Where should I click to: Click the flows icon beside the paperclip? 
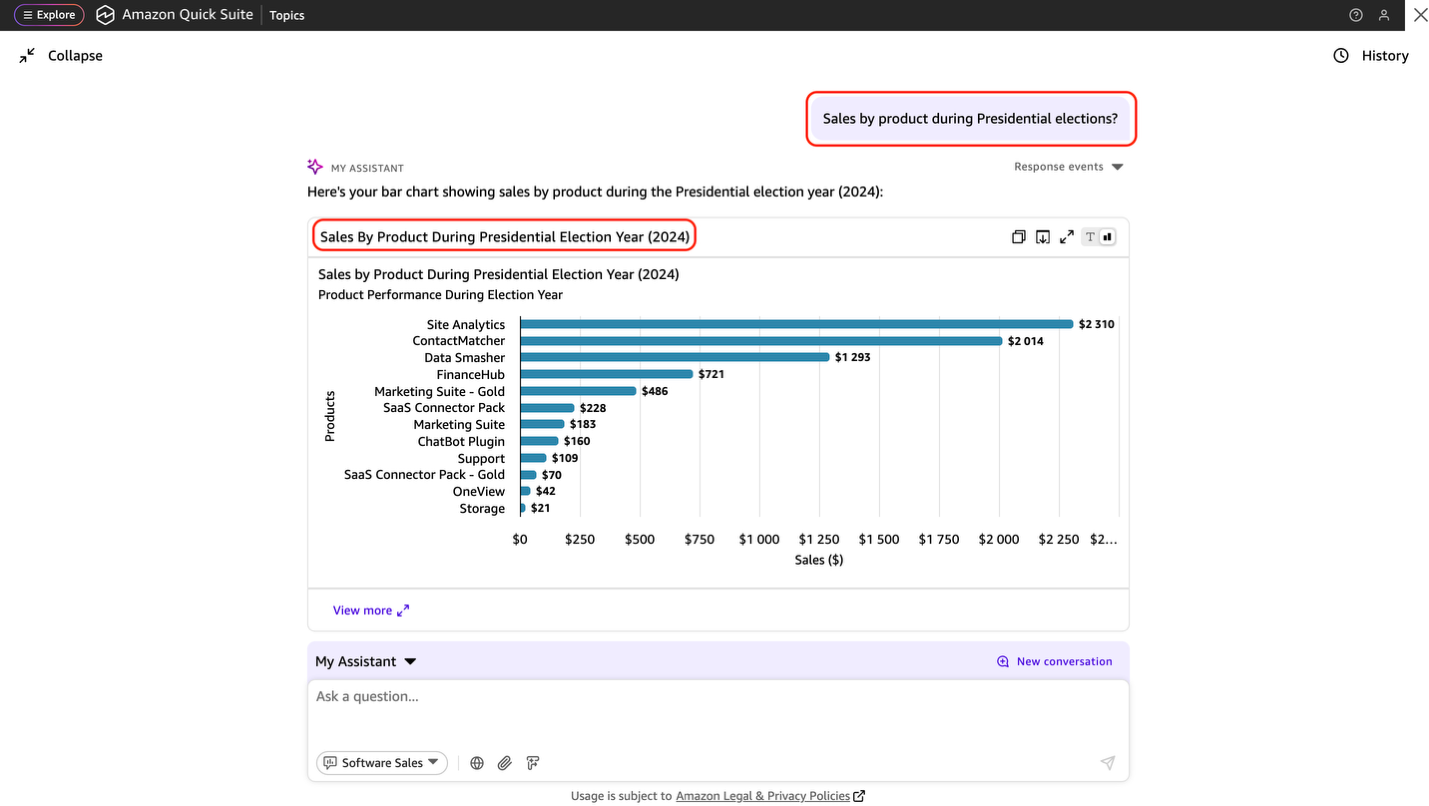coord(533,763)
